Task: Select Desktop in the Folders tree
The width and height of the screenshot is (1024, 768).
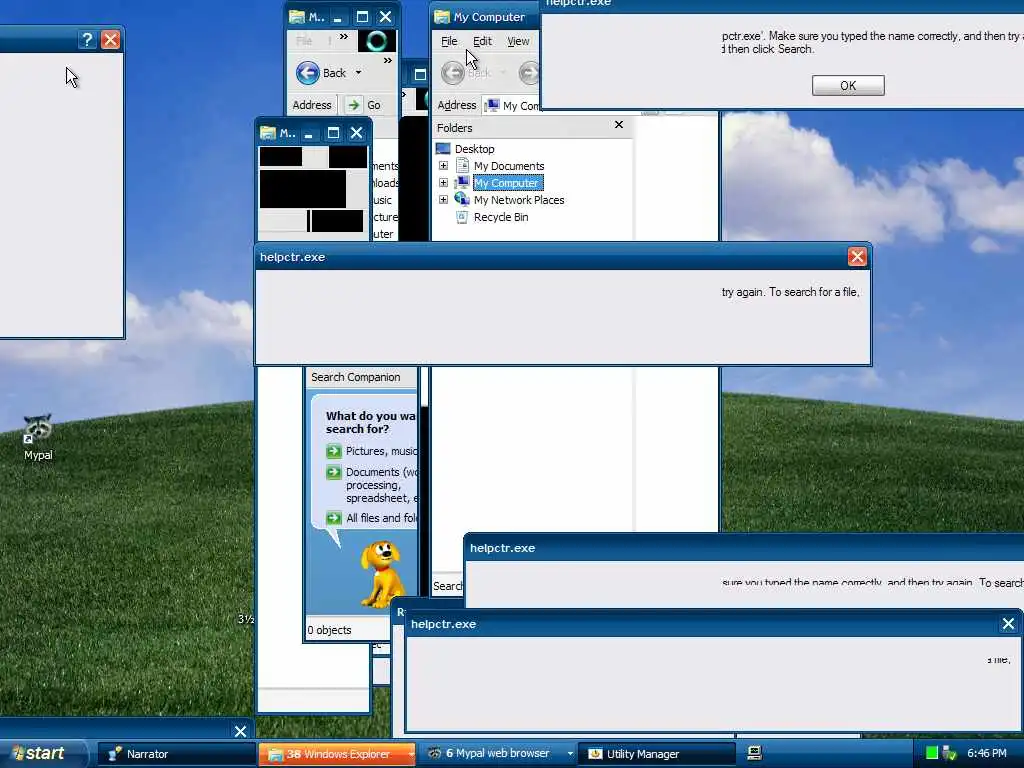Action: coord(474,149)
